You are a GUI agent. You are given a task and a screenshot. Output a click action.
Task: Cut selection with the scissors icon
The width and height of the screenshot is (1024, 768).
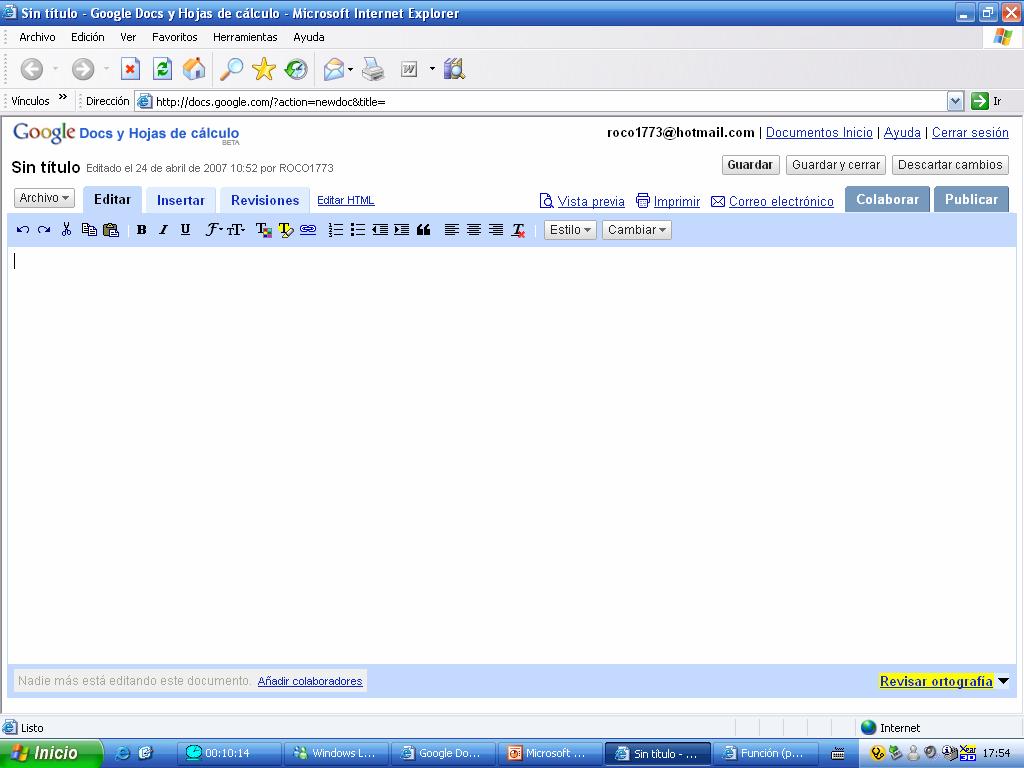pyautogui.click(x=66, y=229)
